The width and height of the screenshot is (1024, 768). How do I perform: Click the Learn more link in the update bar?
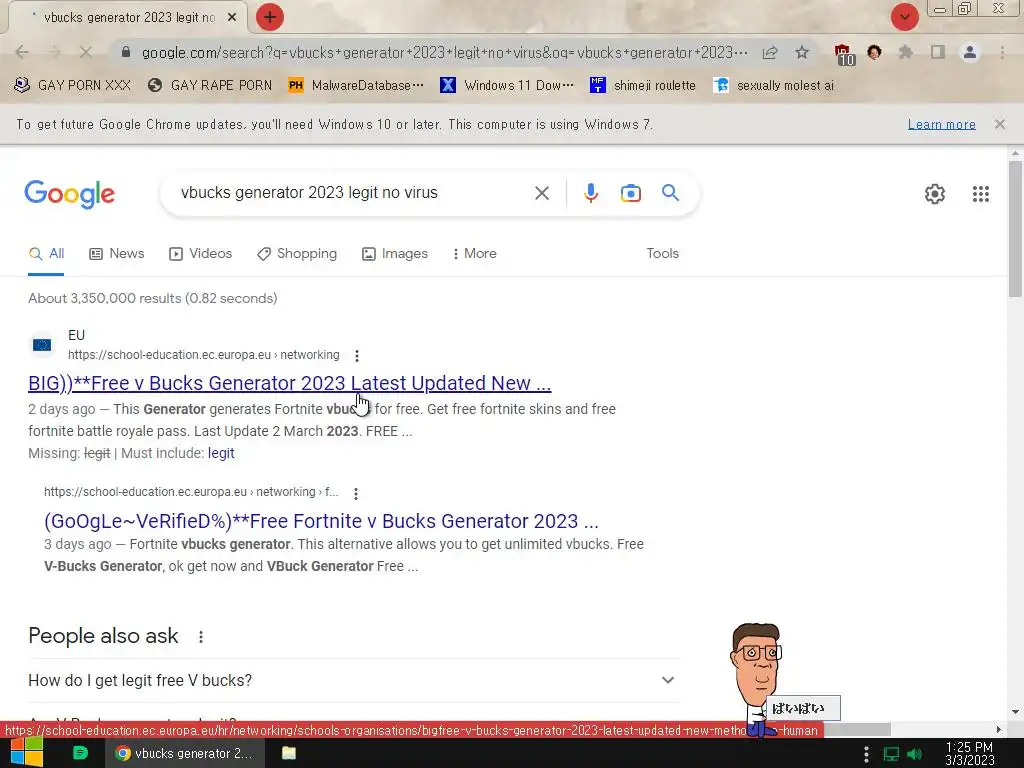pos(941,124)
